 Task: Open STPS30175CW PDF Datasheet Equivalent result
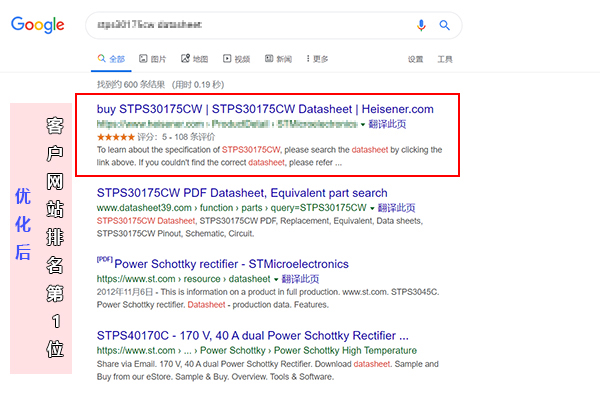point(242,193)
